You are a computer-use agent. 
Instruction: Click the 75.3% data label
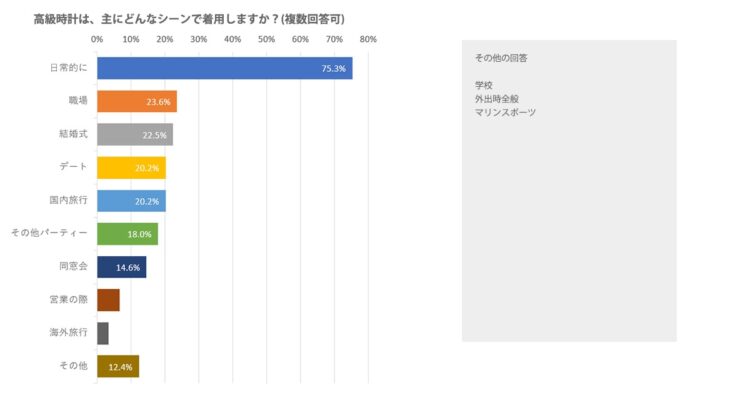coord(333,69)
